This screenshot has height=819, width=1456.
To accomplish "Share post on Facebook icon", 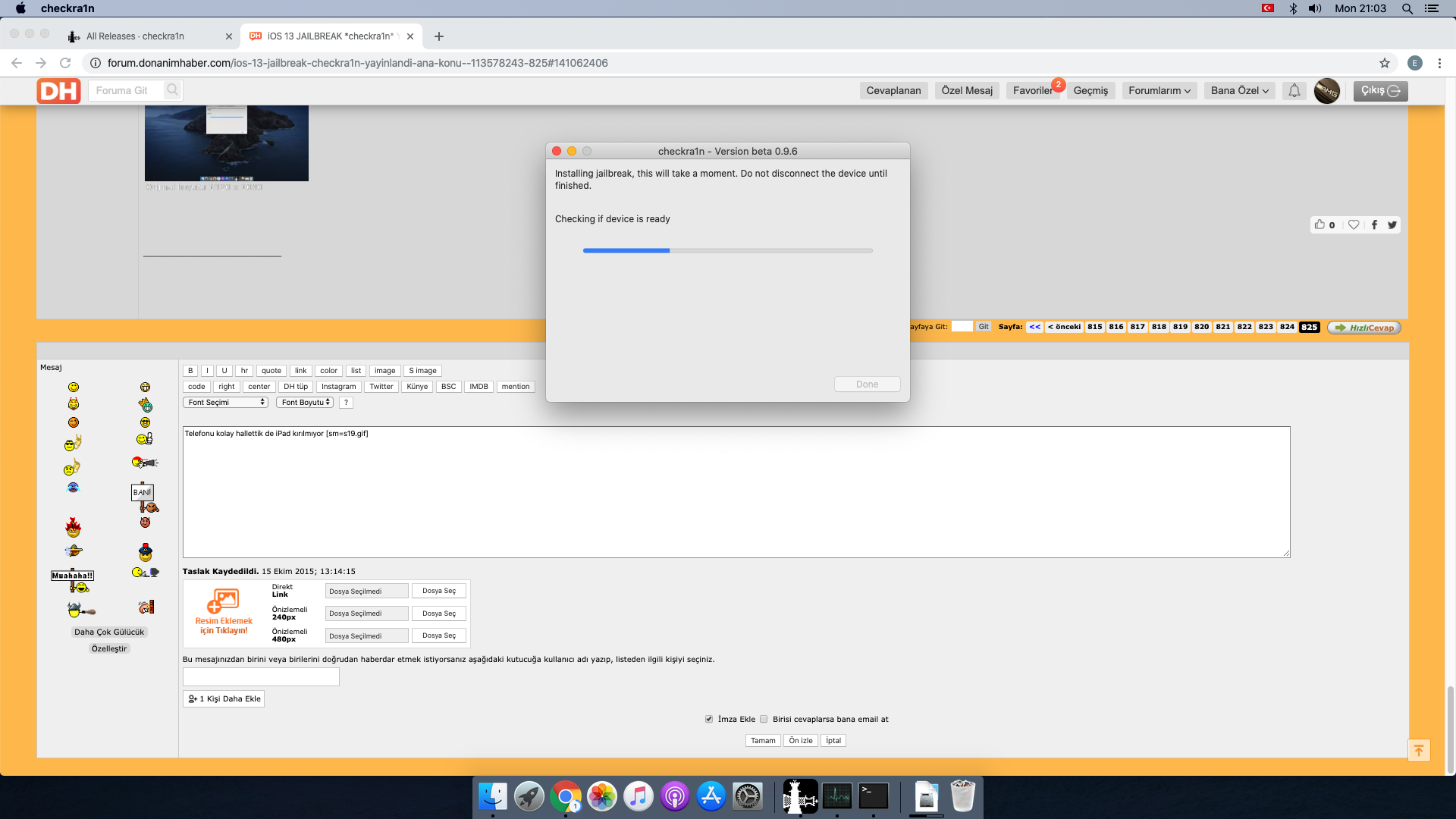I will (1374, 224).
